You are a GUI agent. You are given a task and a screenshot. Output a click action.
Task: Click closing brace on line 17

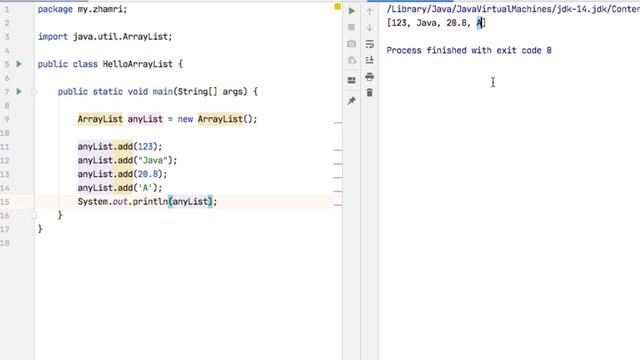(x=40, y=229)
